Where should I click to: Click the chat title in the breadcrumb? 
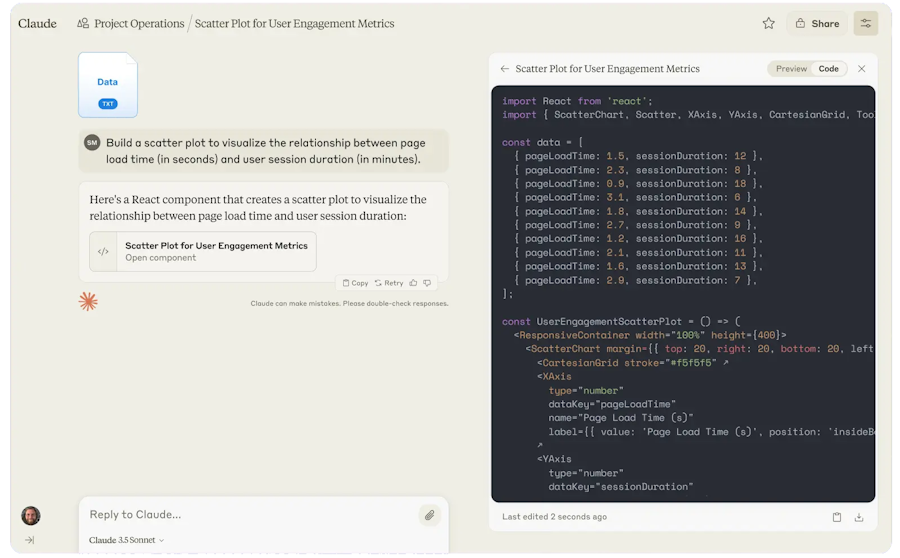coord(294,23)
